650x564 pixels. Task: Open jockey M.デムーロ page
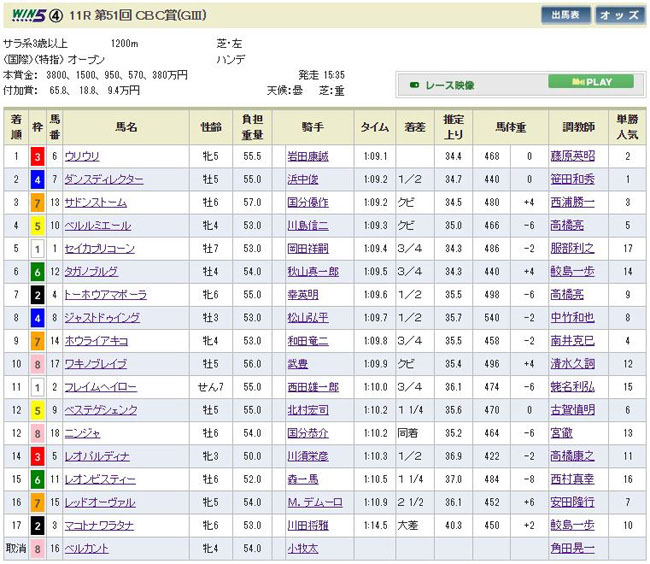(309, 503)
